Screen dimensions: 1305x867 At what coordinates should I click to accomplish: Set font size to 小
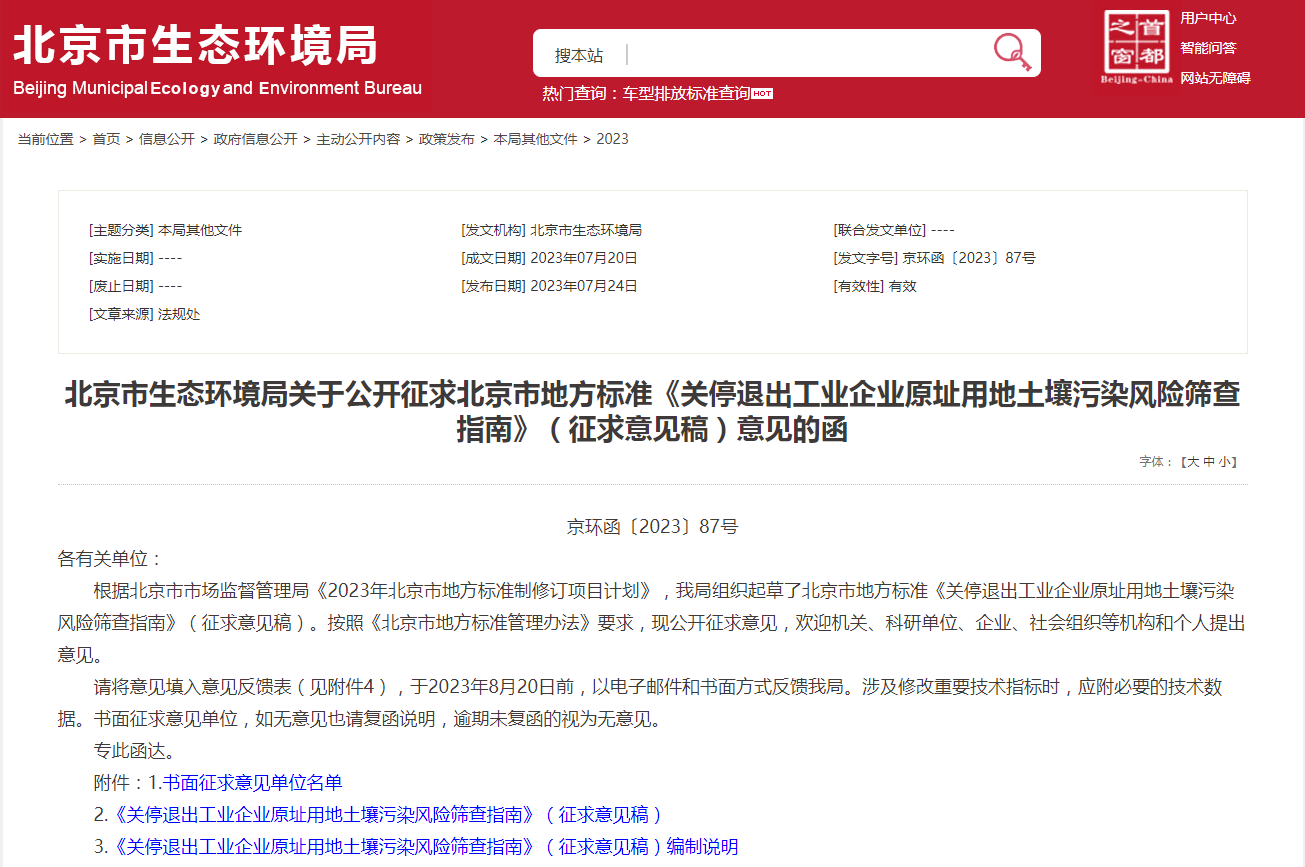point(1225,462)
